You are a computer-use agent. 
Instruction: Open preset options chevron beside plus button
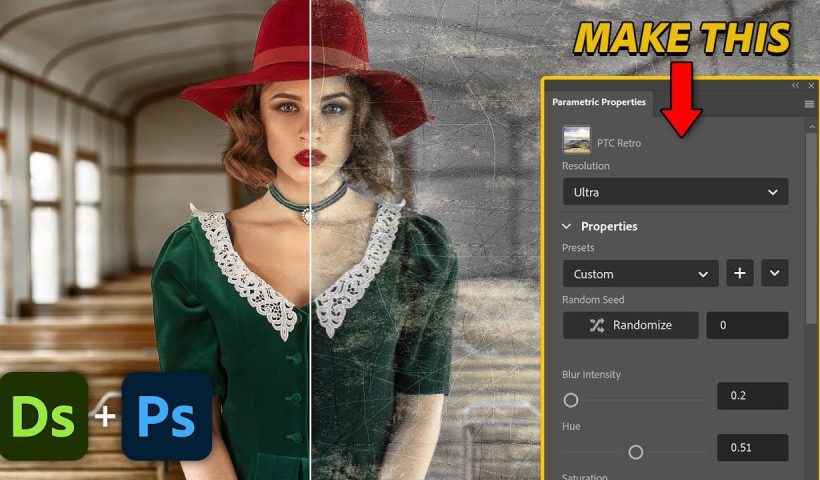pyautogui.click(x=774, y=273)
